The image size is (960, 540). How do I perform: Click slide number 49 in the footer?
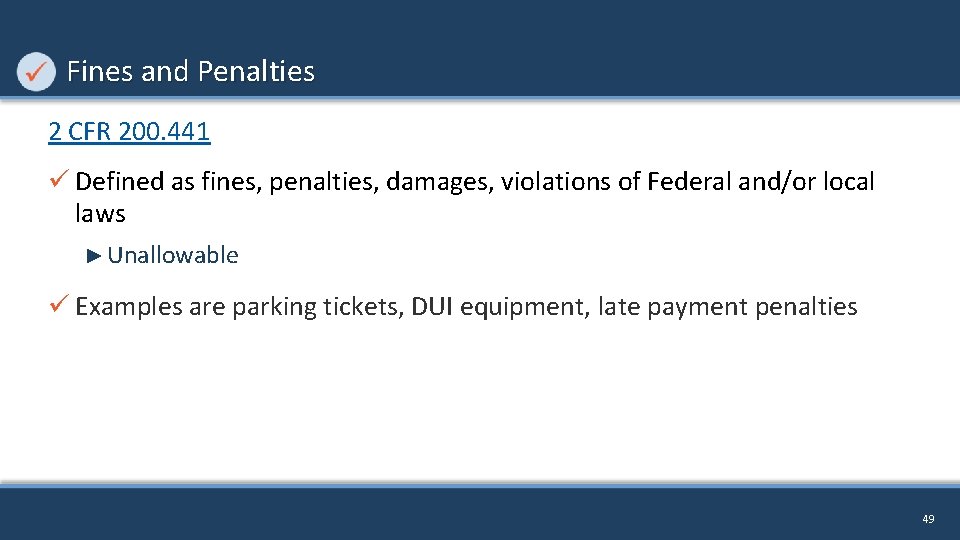pos(928,519)
